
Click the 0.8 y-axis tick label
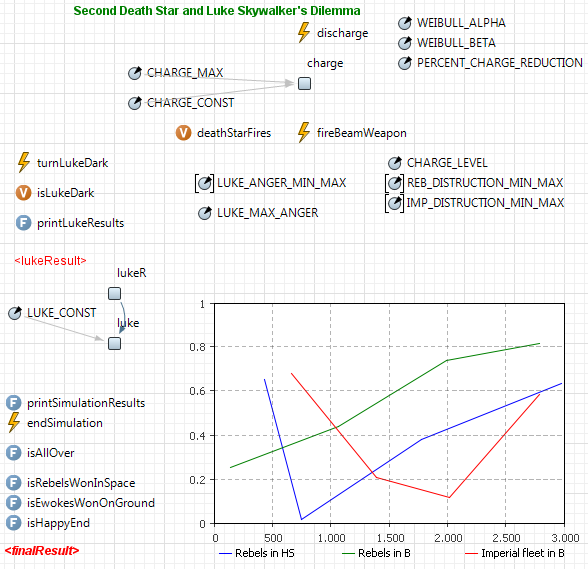pyautogui.click(x=197, y=347)
